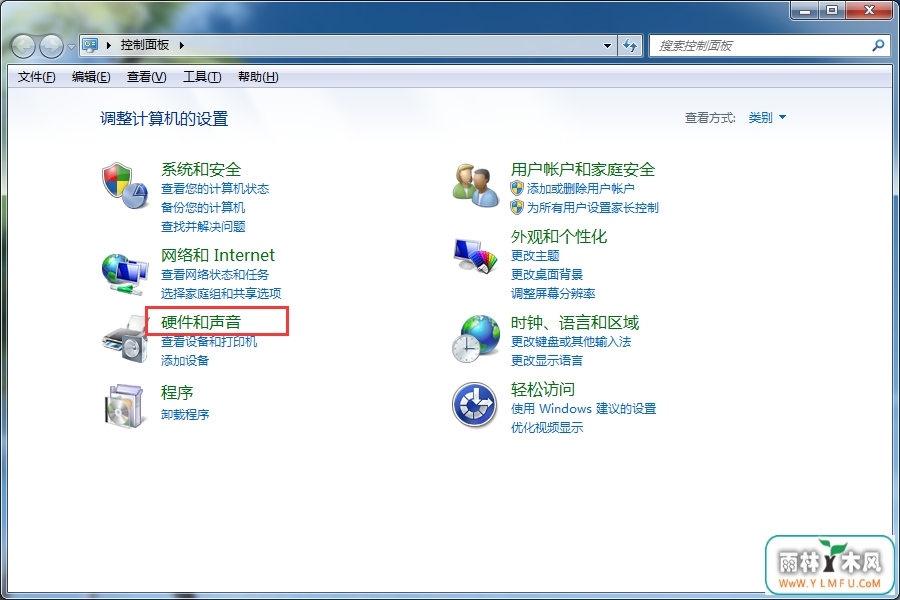Open the 文件(F) menu

(37, 77)
